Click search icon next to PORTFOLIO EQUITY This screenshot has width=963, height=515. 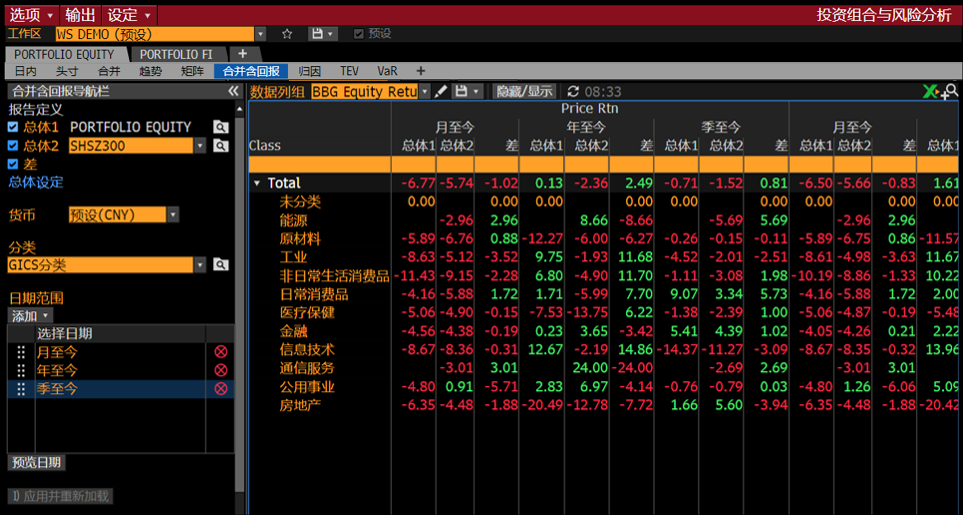point(220,127)
